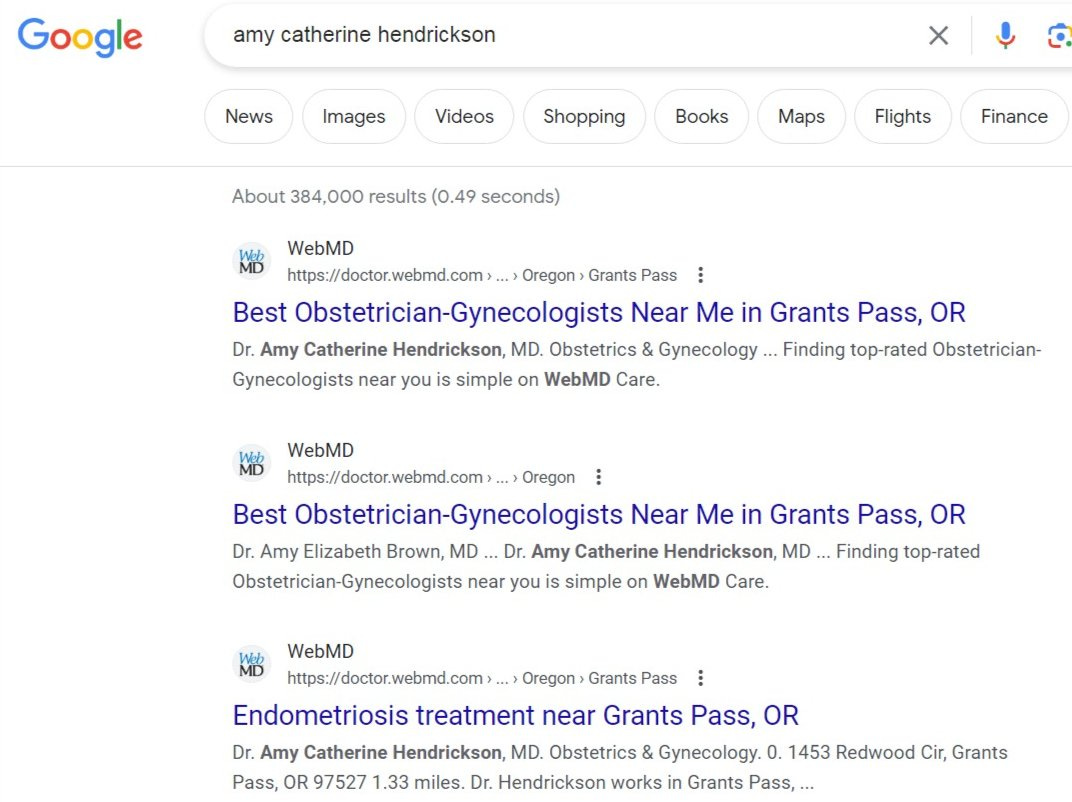Click the second result's doctor.webmd.com Oregon URL
This screenshot has width=1072, height=802.
[x=431, y=477]
